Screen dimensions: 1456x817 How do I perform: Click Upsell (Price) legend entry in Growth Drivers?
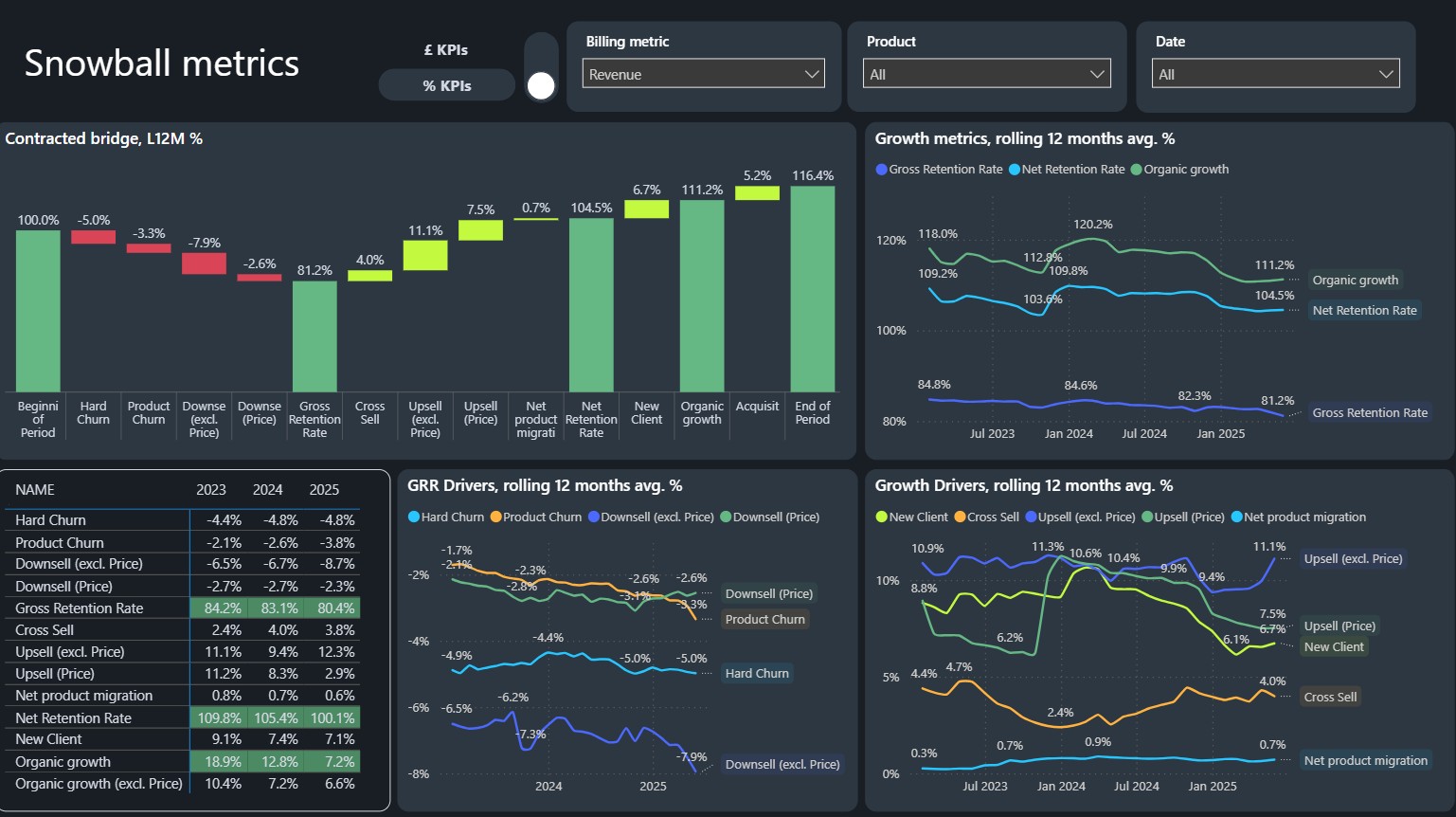[1183, 517]
